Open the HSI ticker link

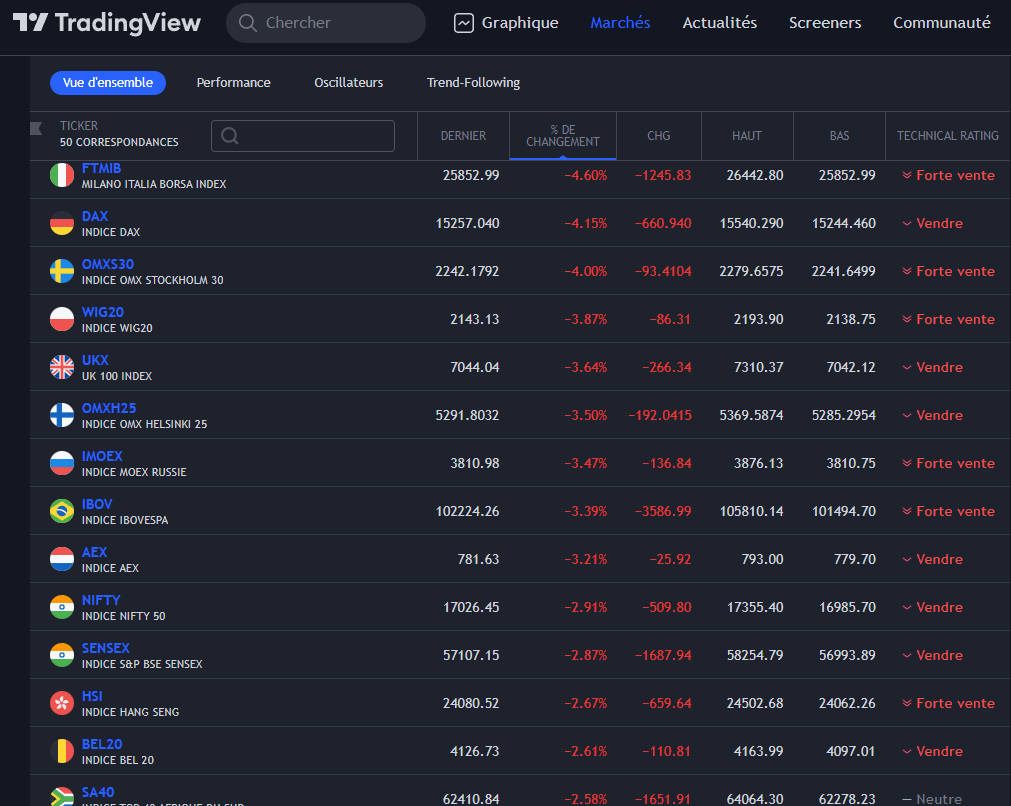coord(92,696)
